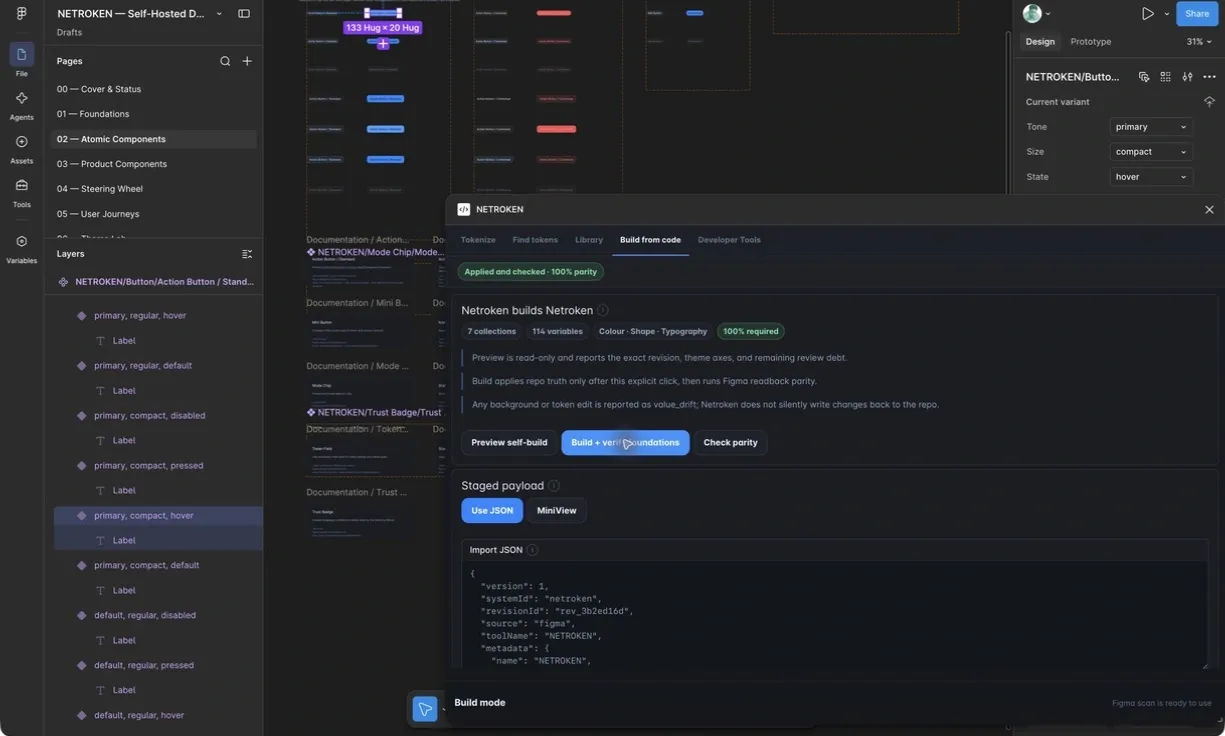Click the 7 collections chip
Image resolution: width=1225 pixels, height=736 pixels.
(492, 331)
